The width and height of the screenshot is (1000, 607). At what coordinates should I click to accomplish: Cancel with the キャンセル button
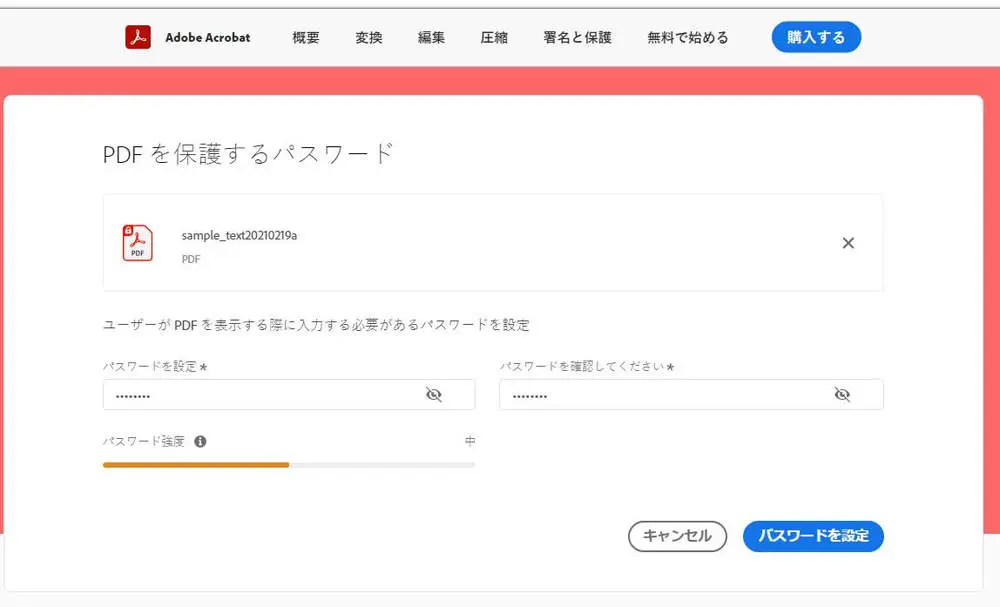(x=677, y=536)
